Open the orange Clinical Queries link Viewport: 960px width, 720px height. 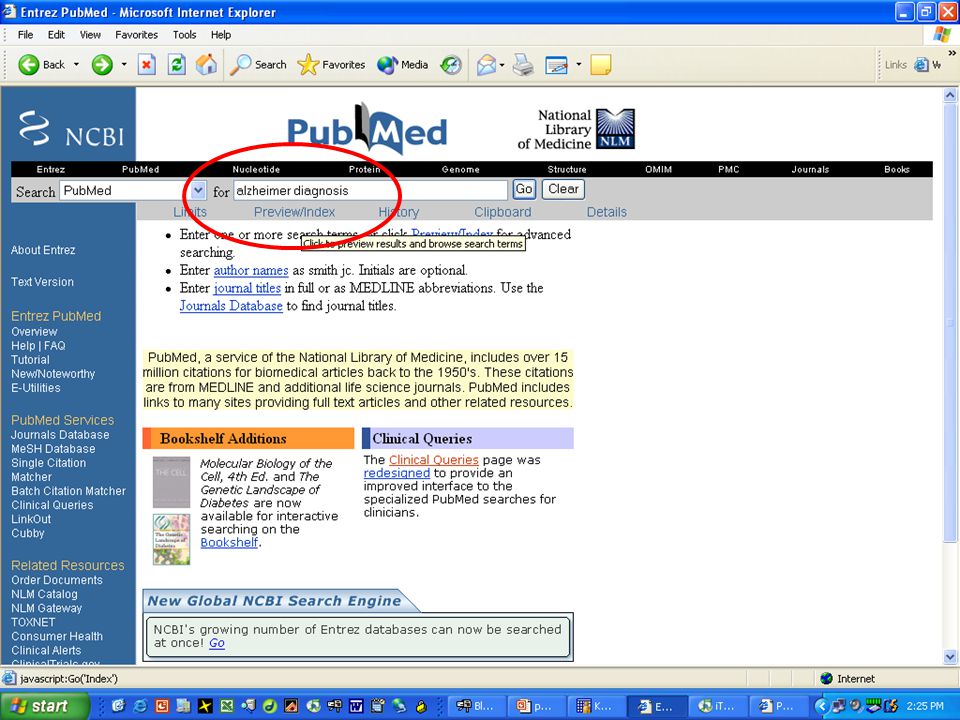coord(433,460)
